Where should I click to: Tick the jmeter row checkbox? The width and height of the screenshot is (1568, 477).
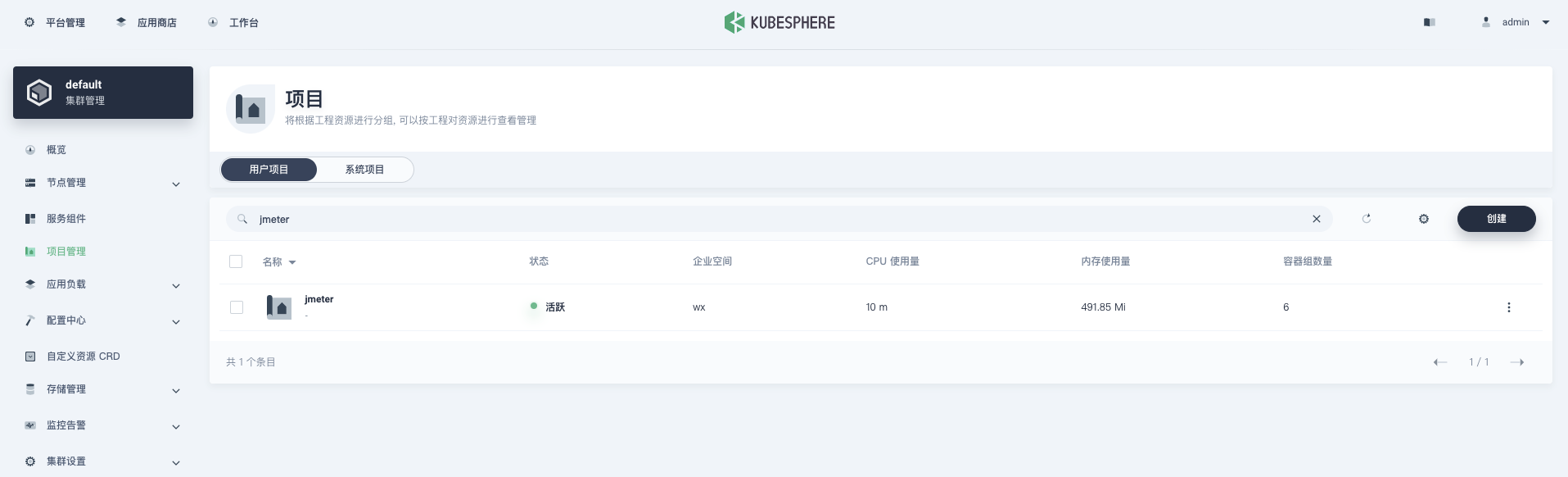point(237,307)
